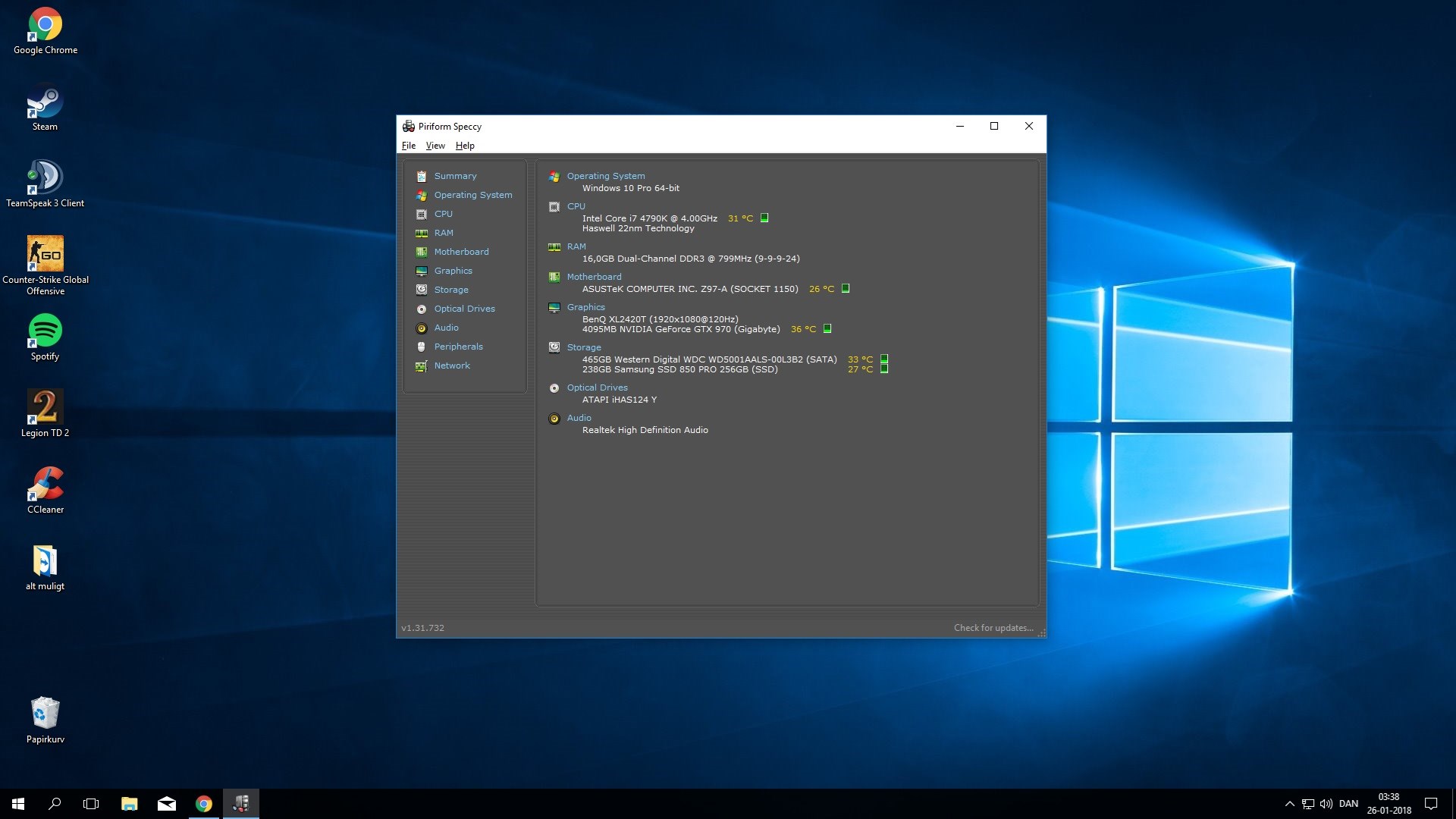Open the File menu
1456x819 pixels.
click(409, 146)
